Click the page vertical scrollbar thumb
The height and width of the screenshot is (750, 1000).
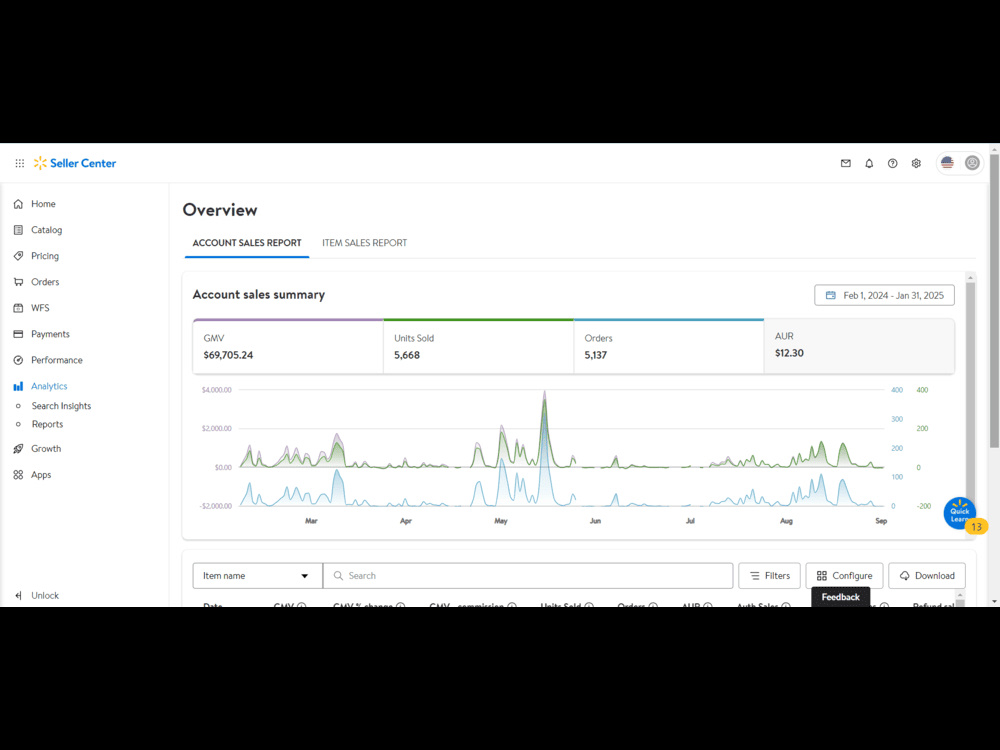(994, 300)
